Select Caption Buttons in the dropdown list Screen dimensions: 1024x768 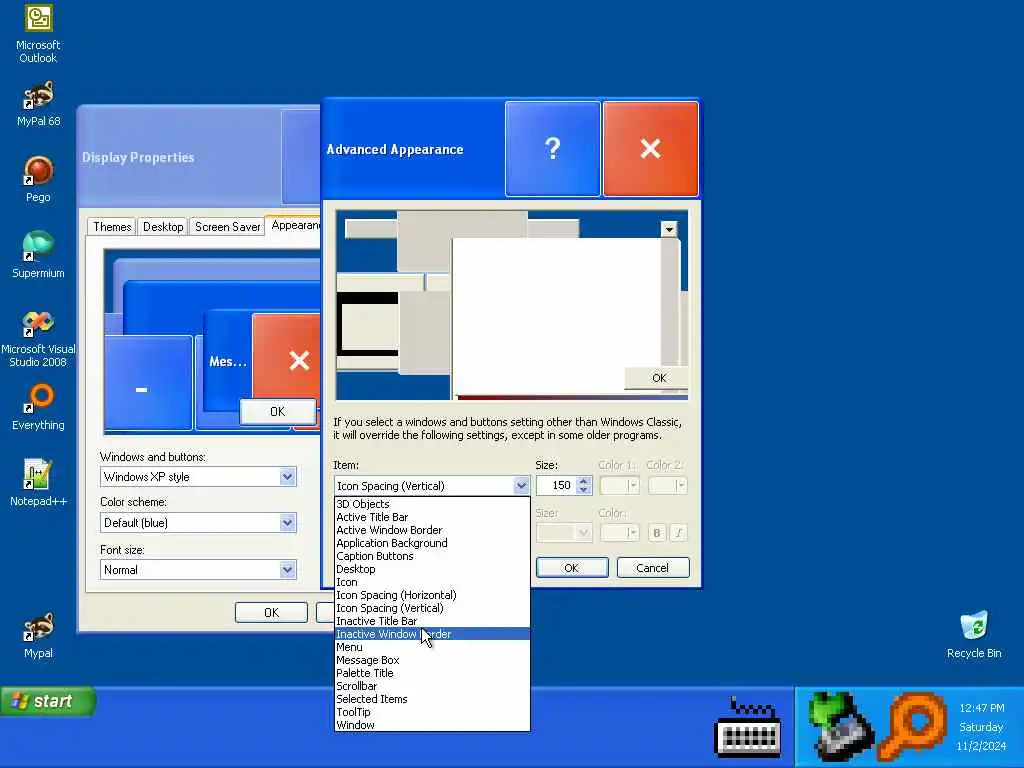click(x=432, y=556)
